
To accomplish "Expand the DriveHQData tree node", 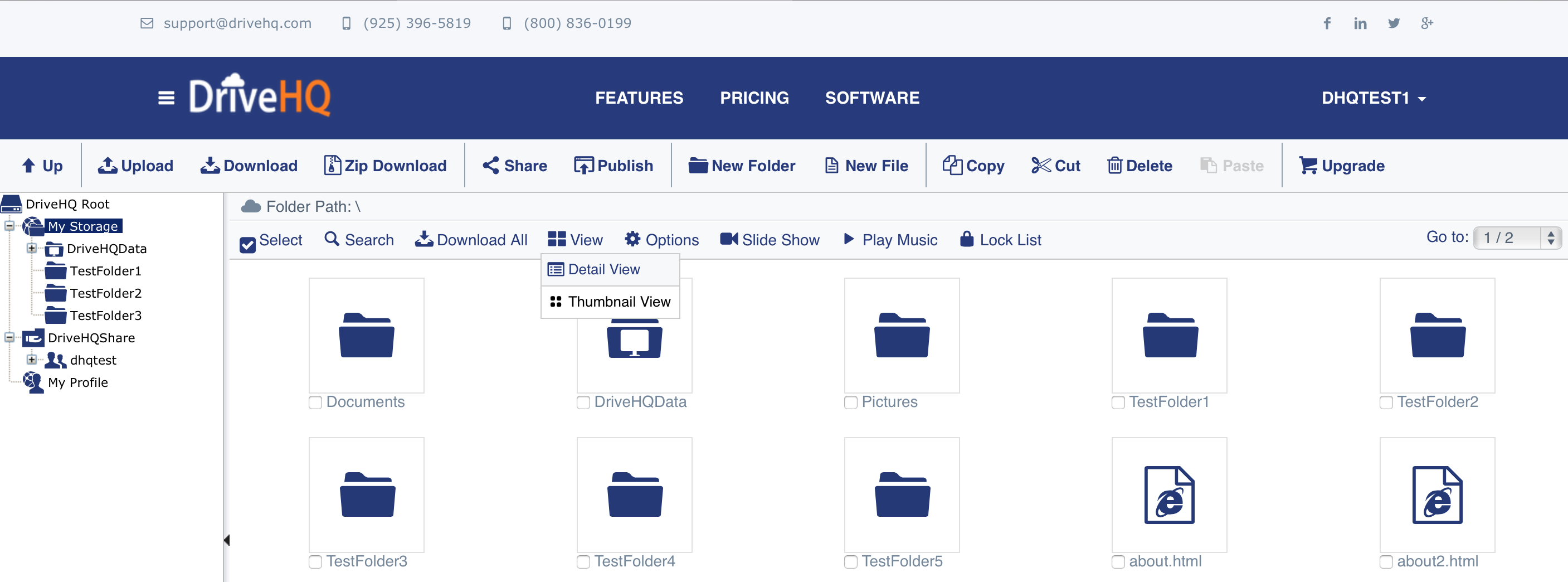I will click(32, 249).
